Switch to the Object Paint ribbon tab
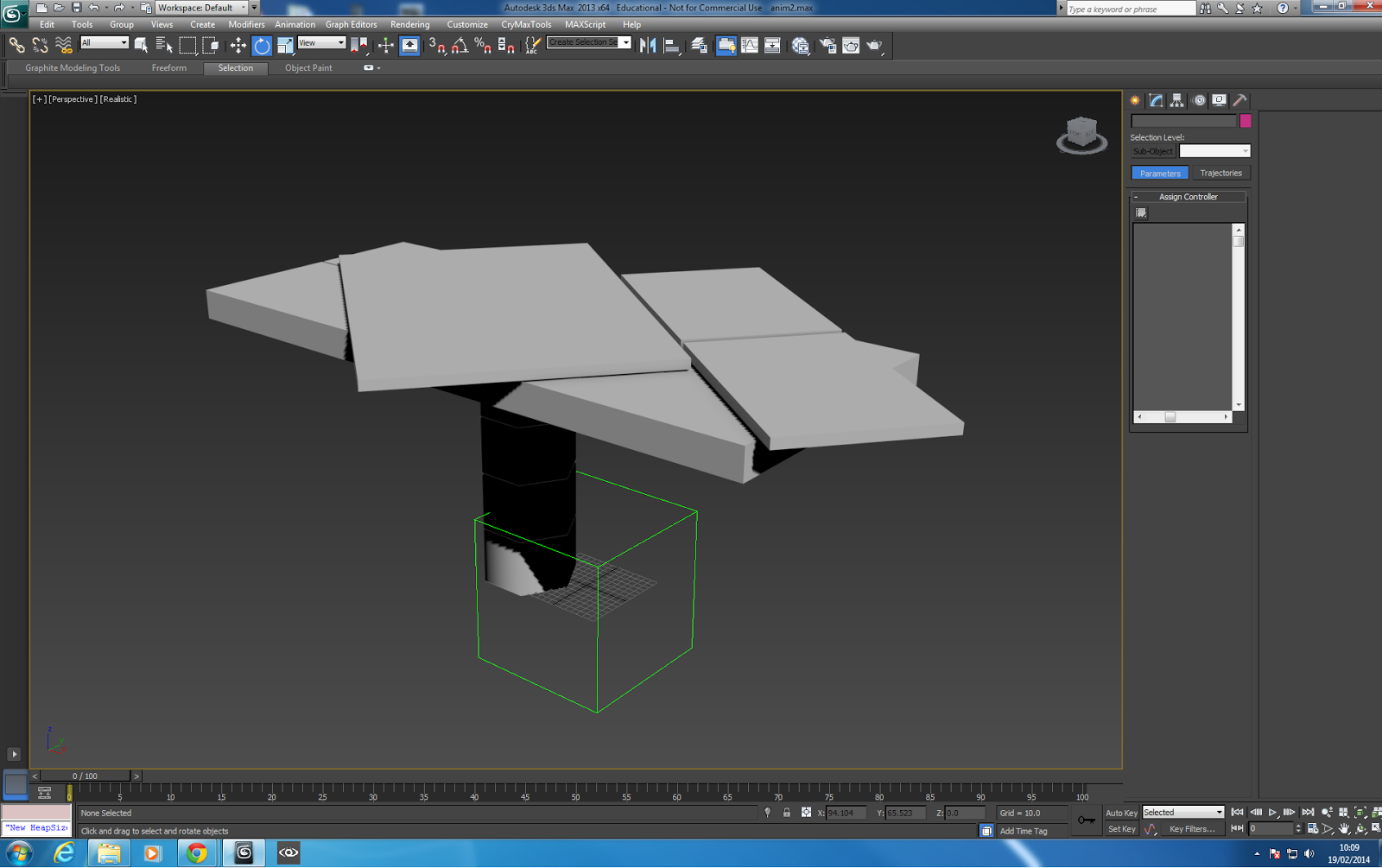1382x868 pixels. coord(308,67)
